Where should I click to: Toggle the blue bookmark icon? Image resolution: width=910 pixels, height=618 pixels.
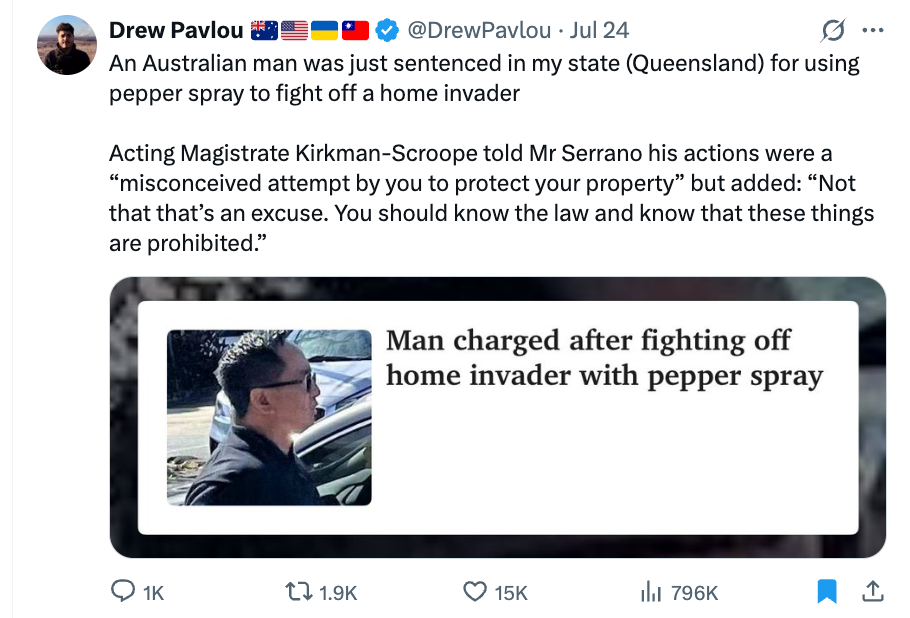pyautogui.click(x=827, y=591)
